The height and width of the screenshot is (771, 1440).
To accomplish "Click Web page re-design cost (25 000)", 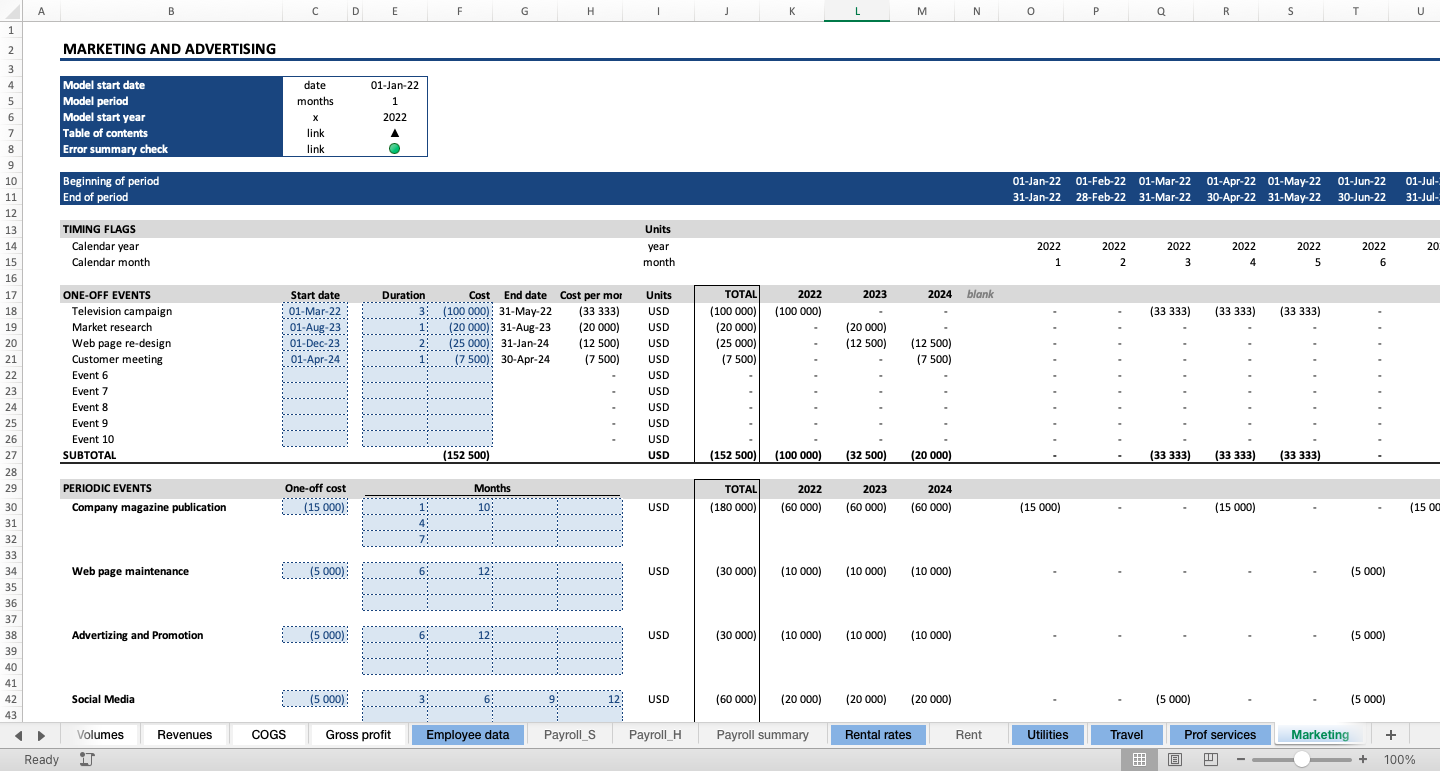I will point(459,343).
